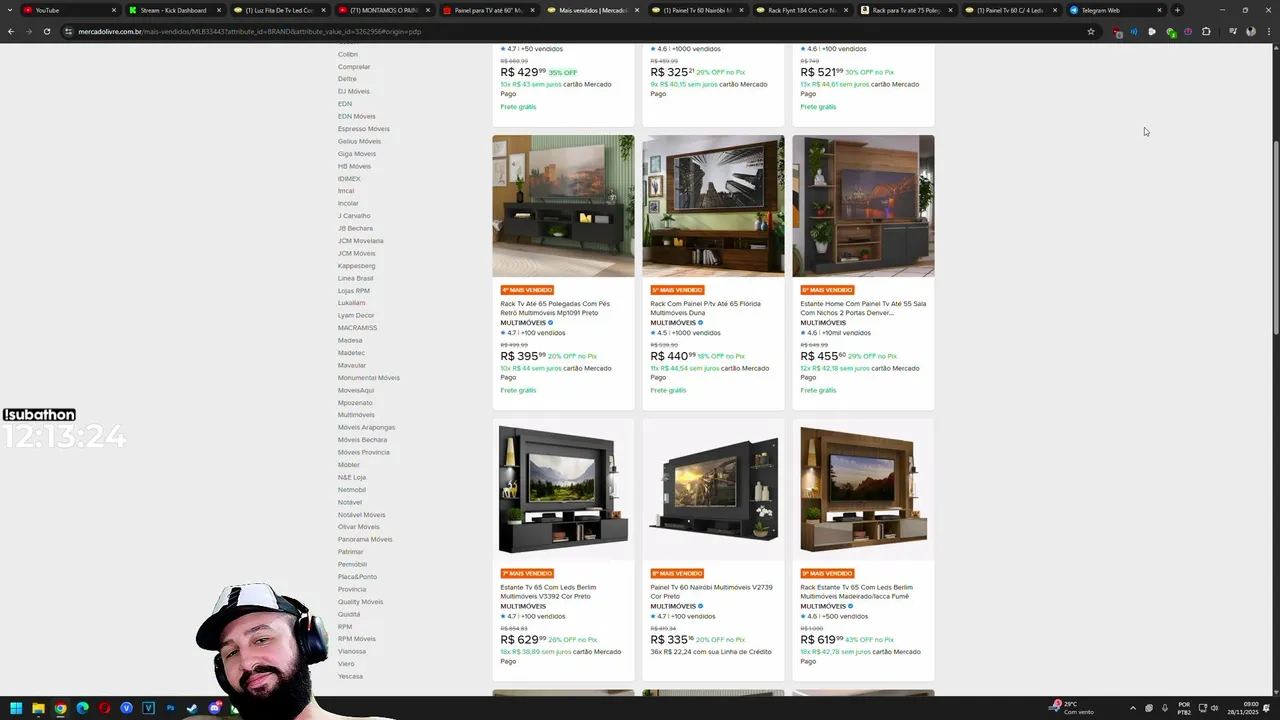This screenshot has height=720, width=1280.
Task: Filter by the Espresso Móveis brand
Action: [x=364, y=129]
